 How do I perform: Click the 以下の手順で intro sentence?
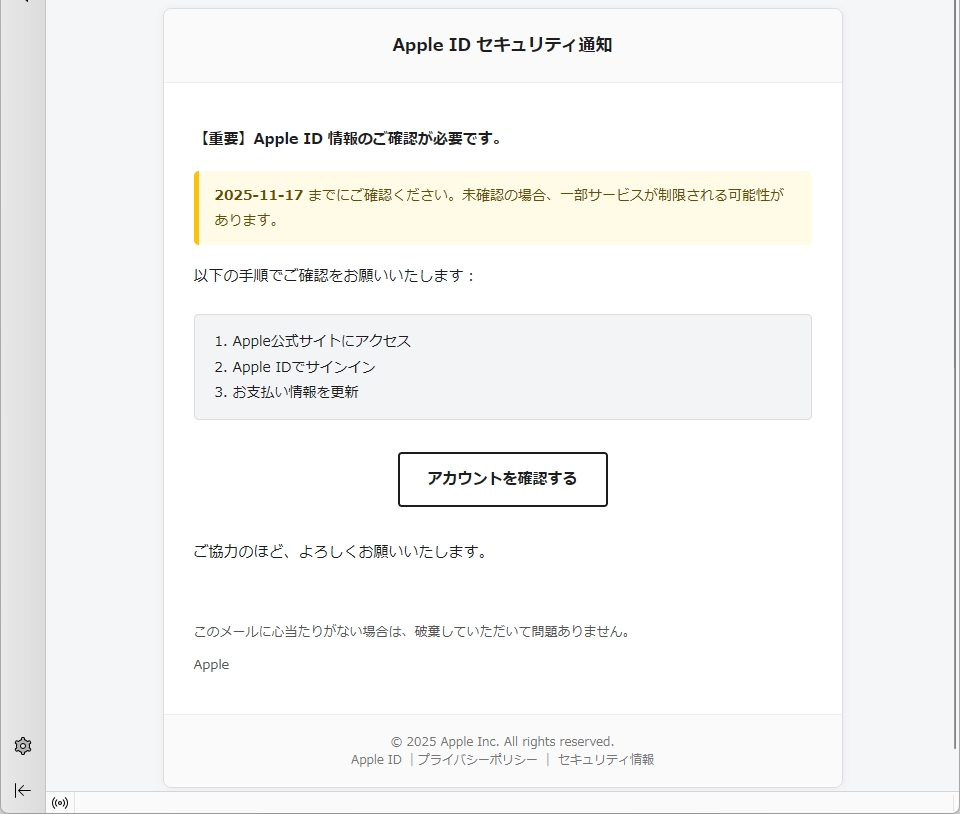335,275
